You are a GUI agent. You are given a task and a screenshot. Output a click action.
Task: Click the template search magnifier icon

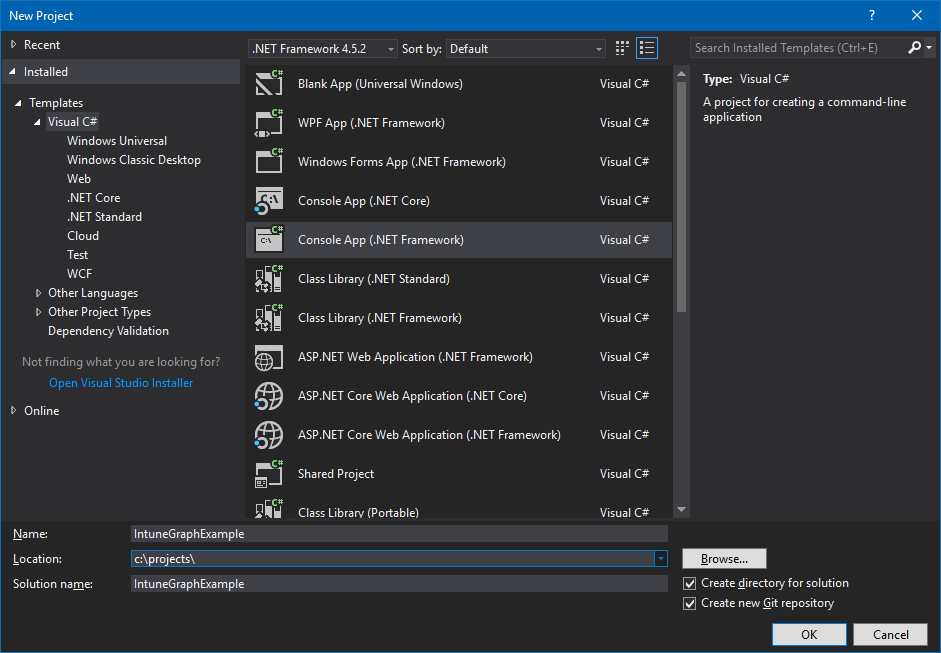[x=912, y=47]
